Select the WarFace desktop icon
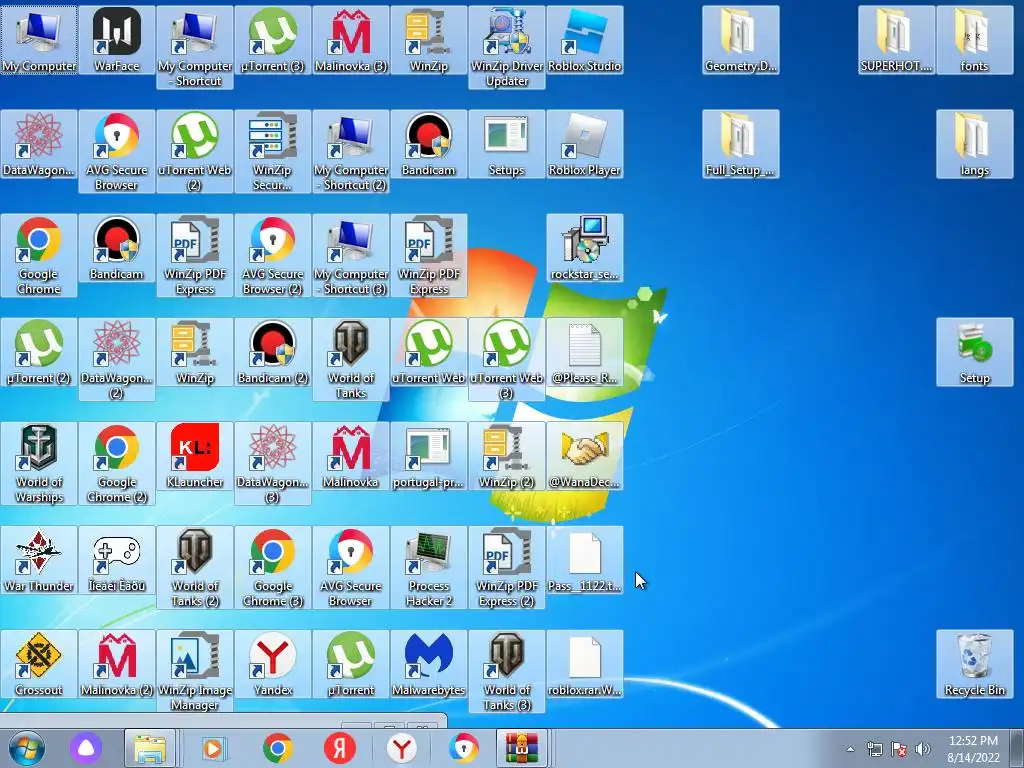The image size is (1024, 768). pyautogui.click(x=117, y=40)
